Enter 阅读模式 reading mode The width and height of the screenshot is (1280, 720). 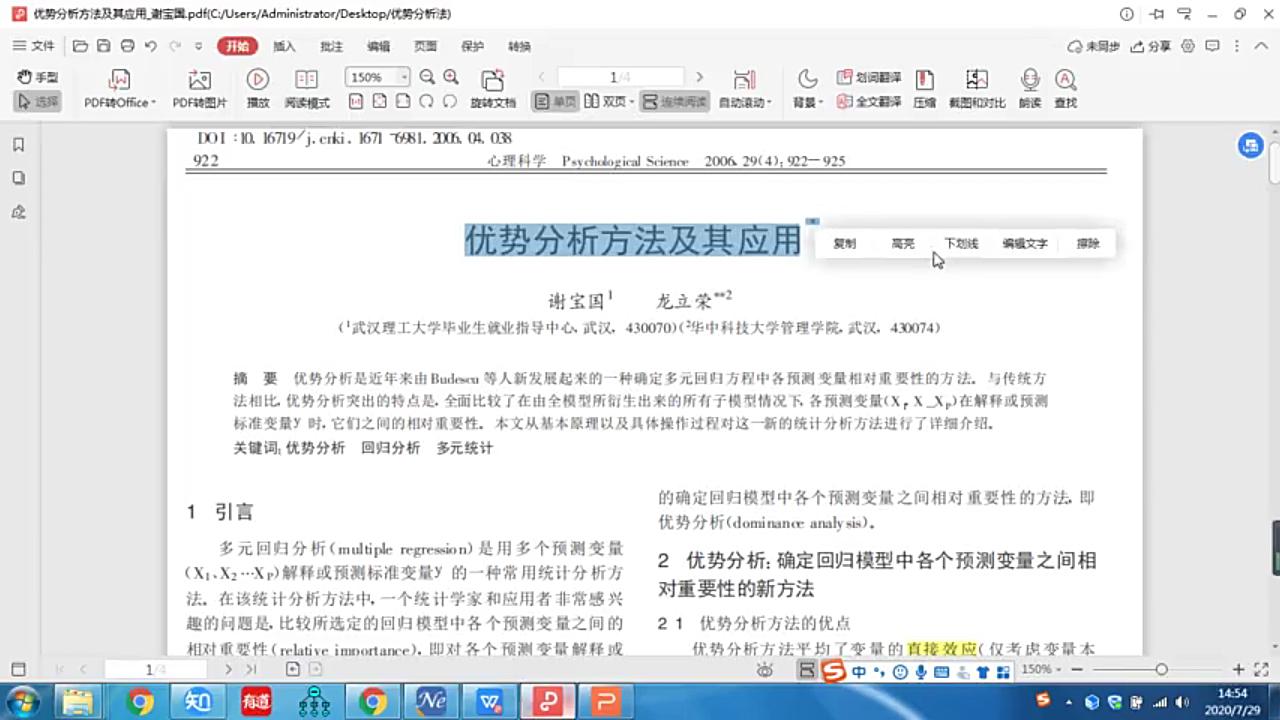point(306,88)
